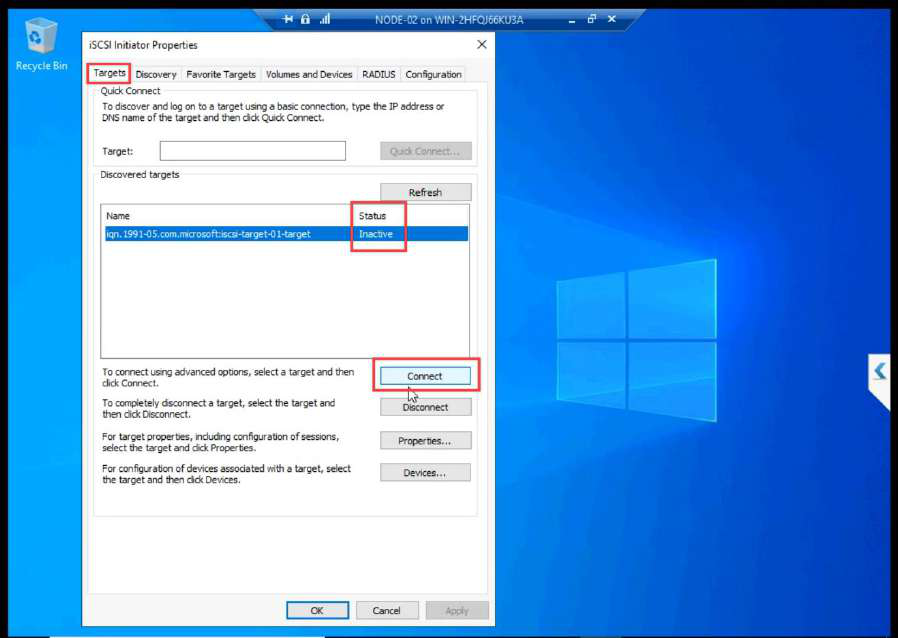Open the Configuration tab
898x638 pixels.
point(434,74)
